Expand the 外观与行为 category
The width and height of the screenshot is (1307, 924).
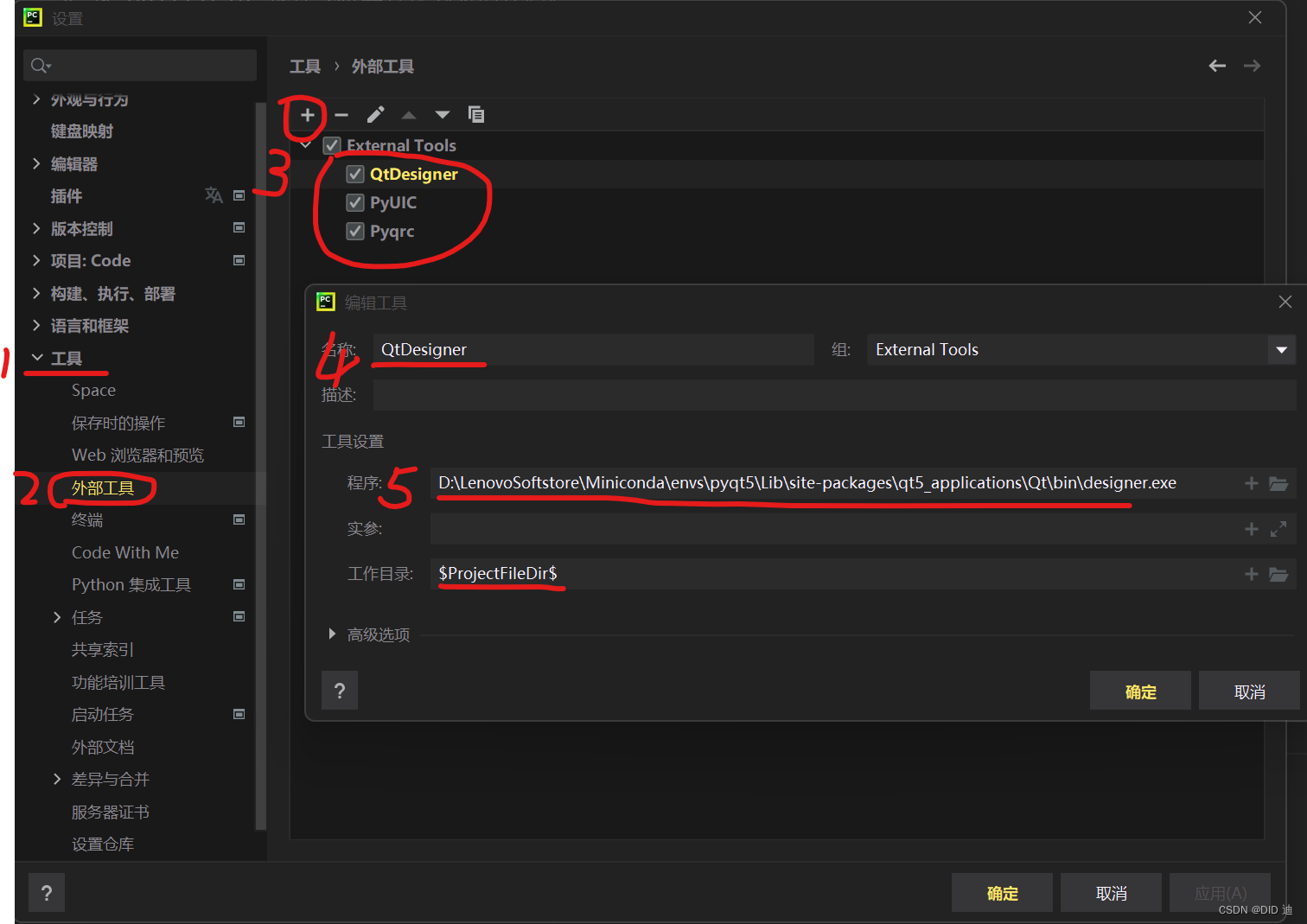coord(36,99)
